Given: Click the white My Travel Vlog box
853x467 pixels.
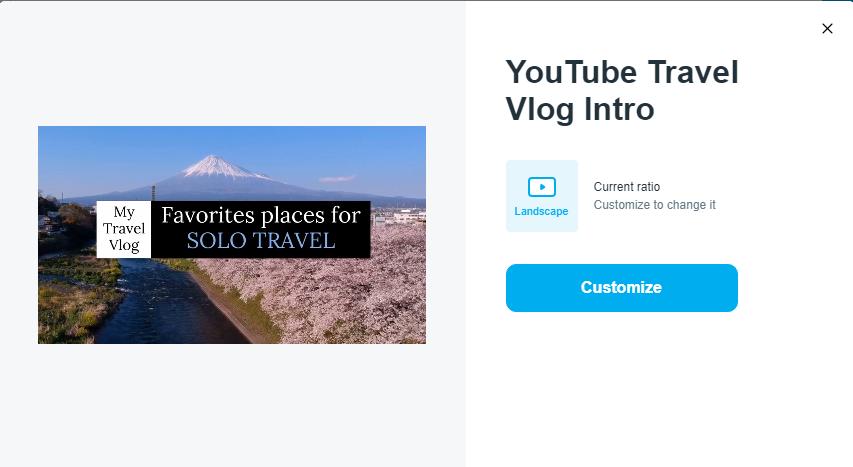Looking at the screenshot, I should [x=124, y=229].
